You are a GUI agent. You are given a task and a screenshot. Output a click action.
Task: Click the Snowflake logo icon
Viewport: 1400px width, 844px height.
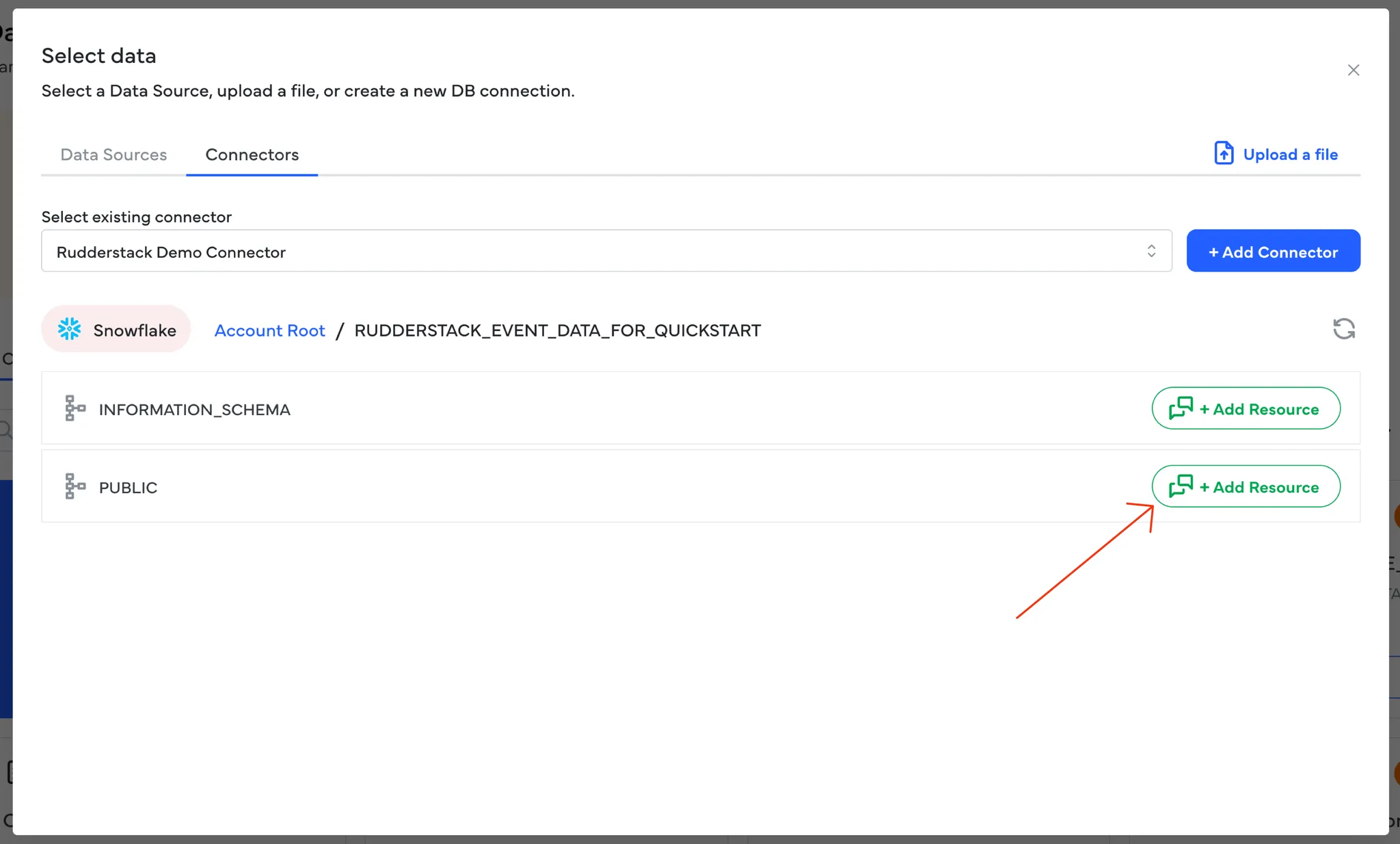(69, 330)
